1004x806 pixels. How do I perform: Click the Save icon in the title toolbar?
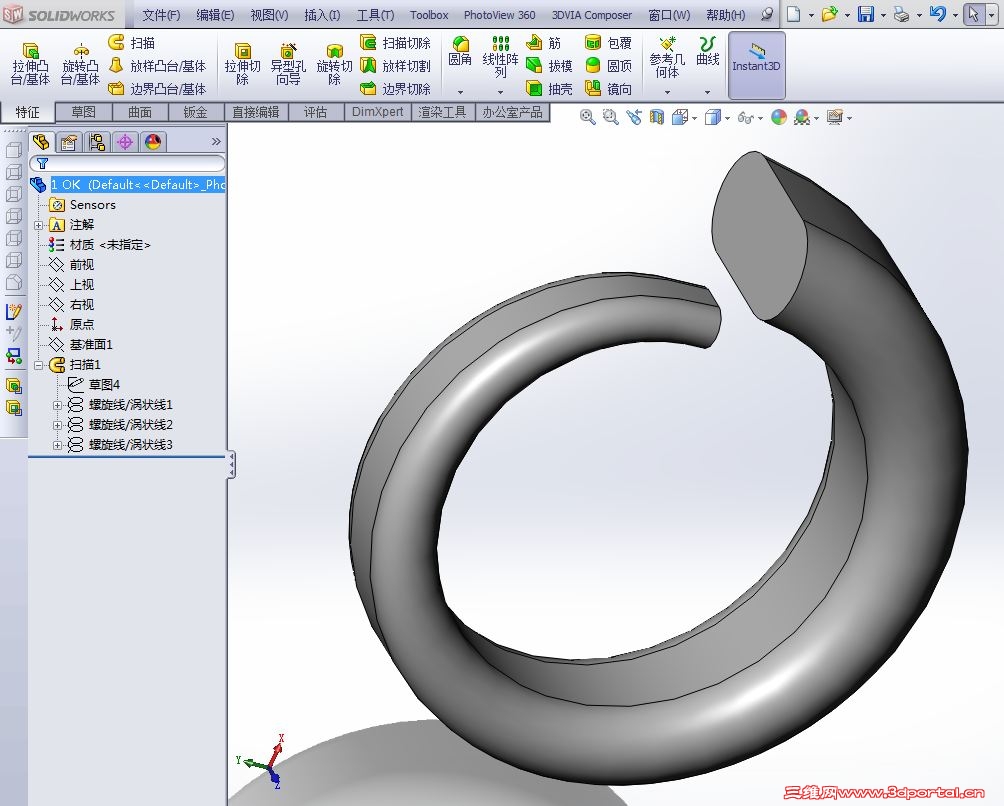click(866, 14)
